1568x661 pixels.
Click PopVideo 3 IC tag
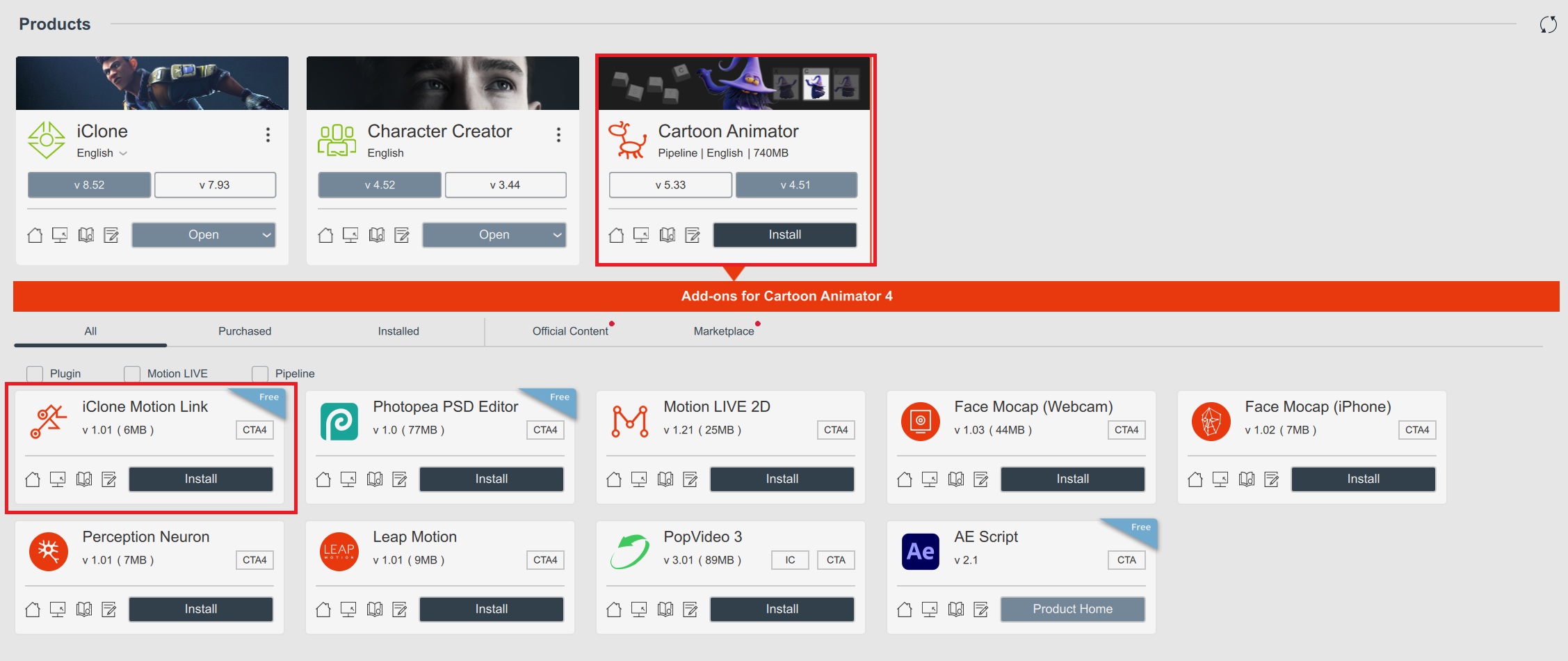790,560
